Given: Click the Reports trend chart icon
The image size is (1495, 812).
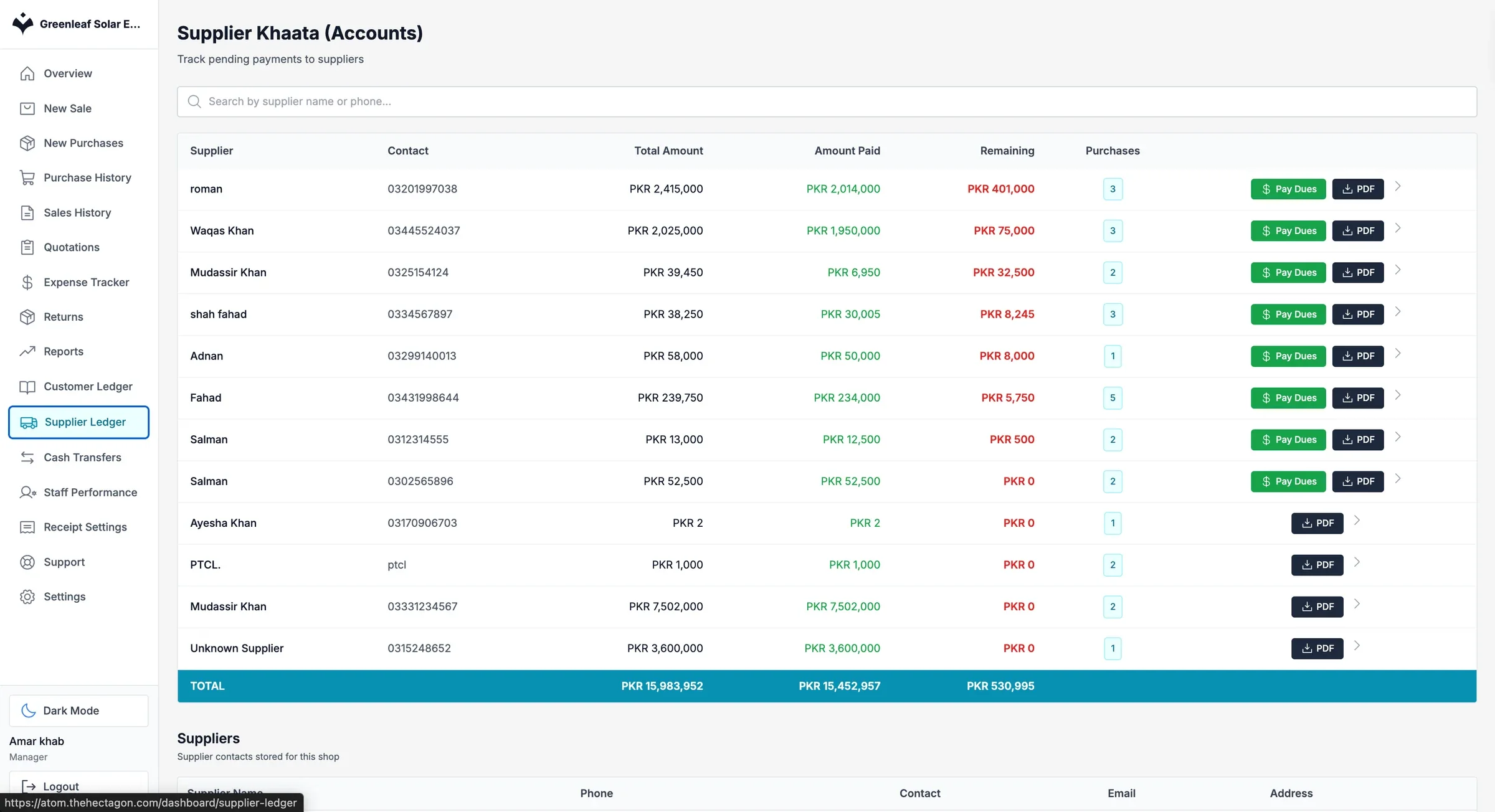Looking at the screenshot, I should tap(27, 352).
